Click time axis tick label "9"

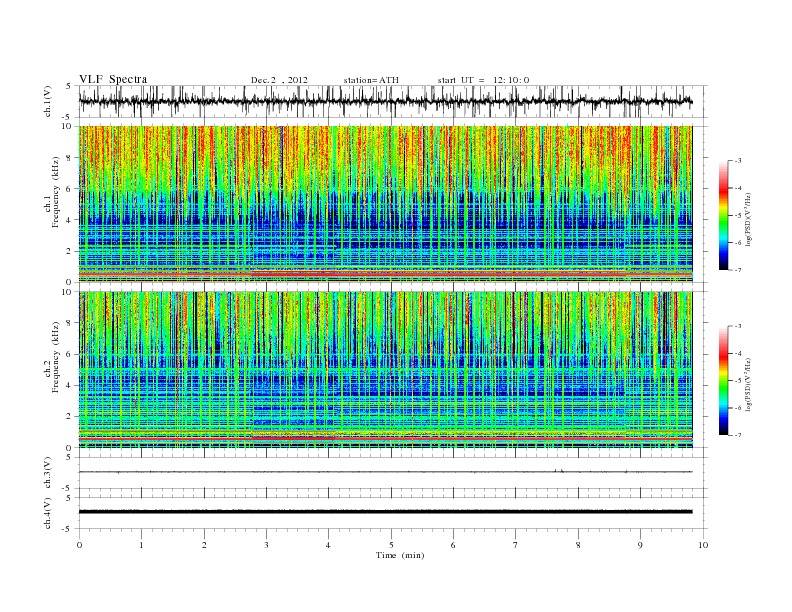point(640,545)
